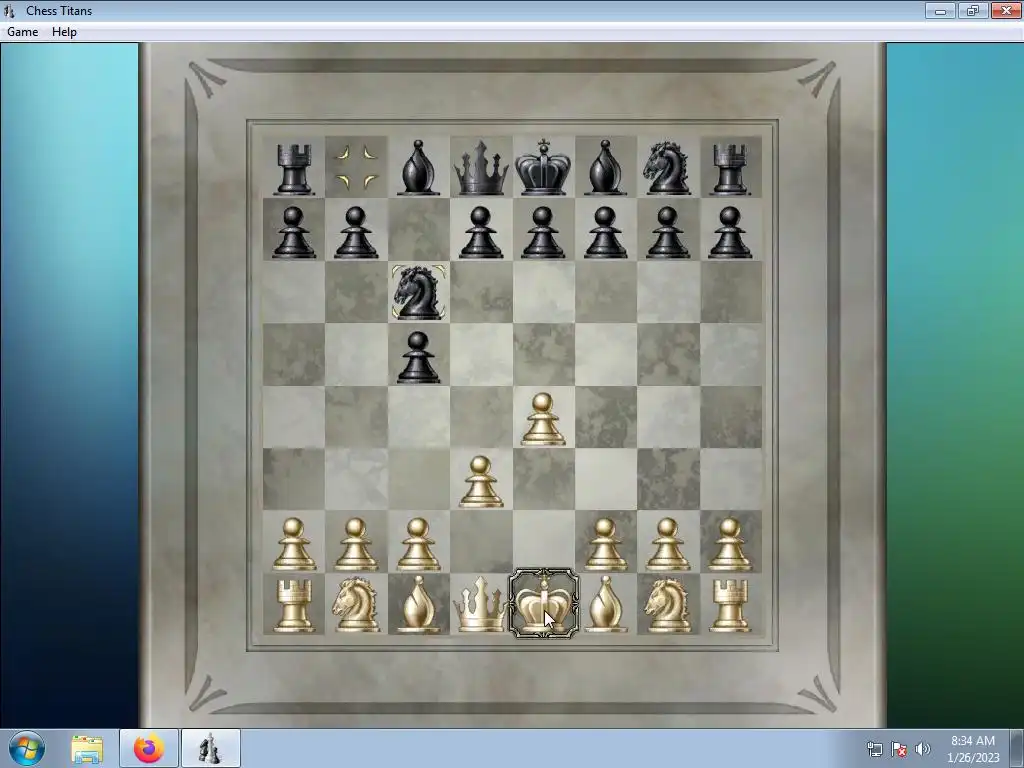Click the black pawn on d7

[481, 232]
